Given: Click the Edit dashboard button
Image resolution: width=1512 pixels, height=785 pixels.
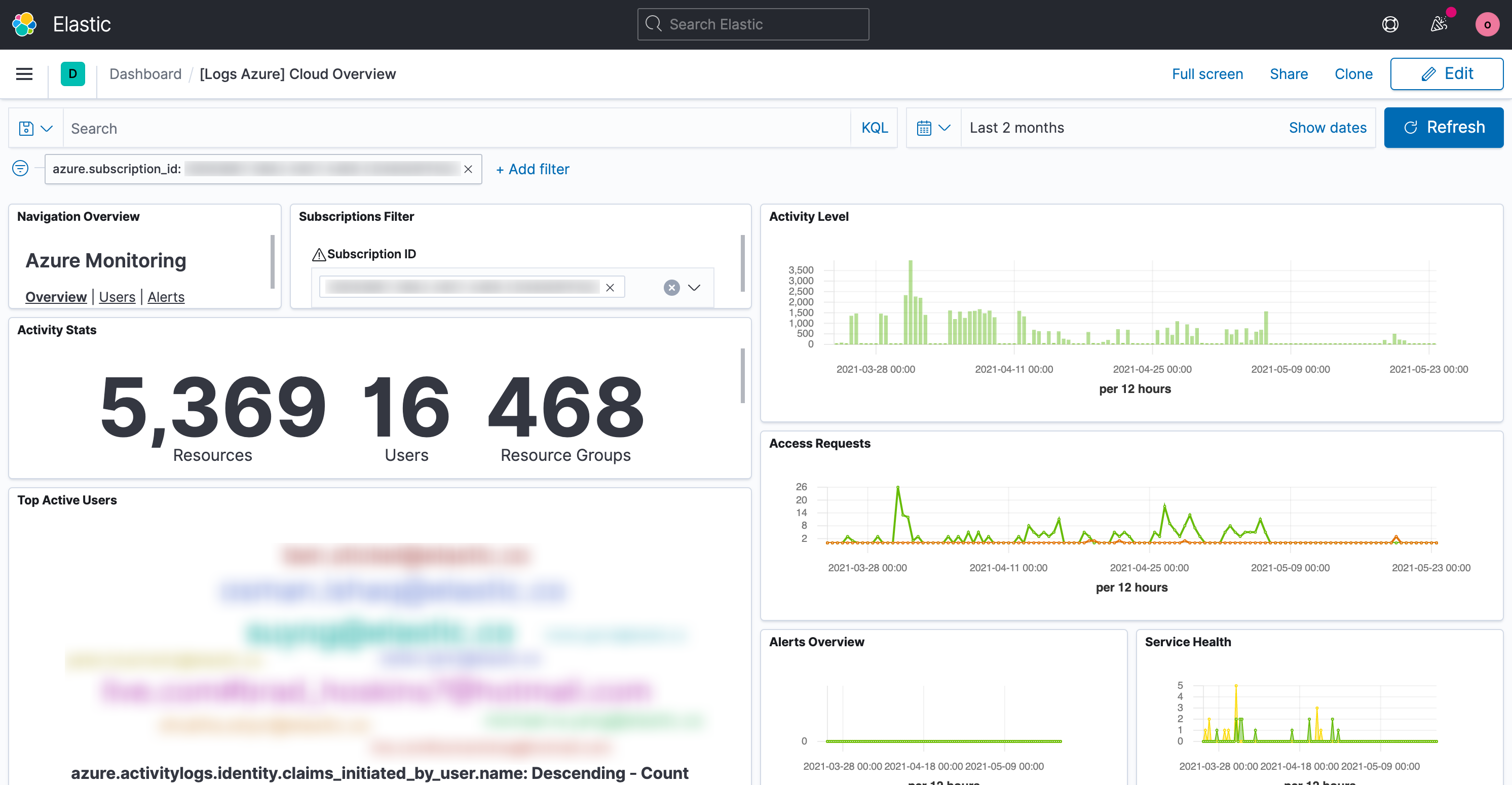Looking at the screenshot, I should (x=1446, y=74).
